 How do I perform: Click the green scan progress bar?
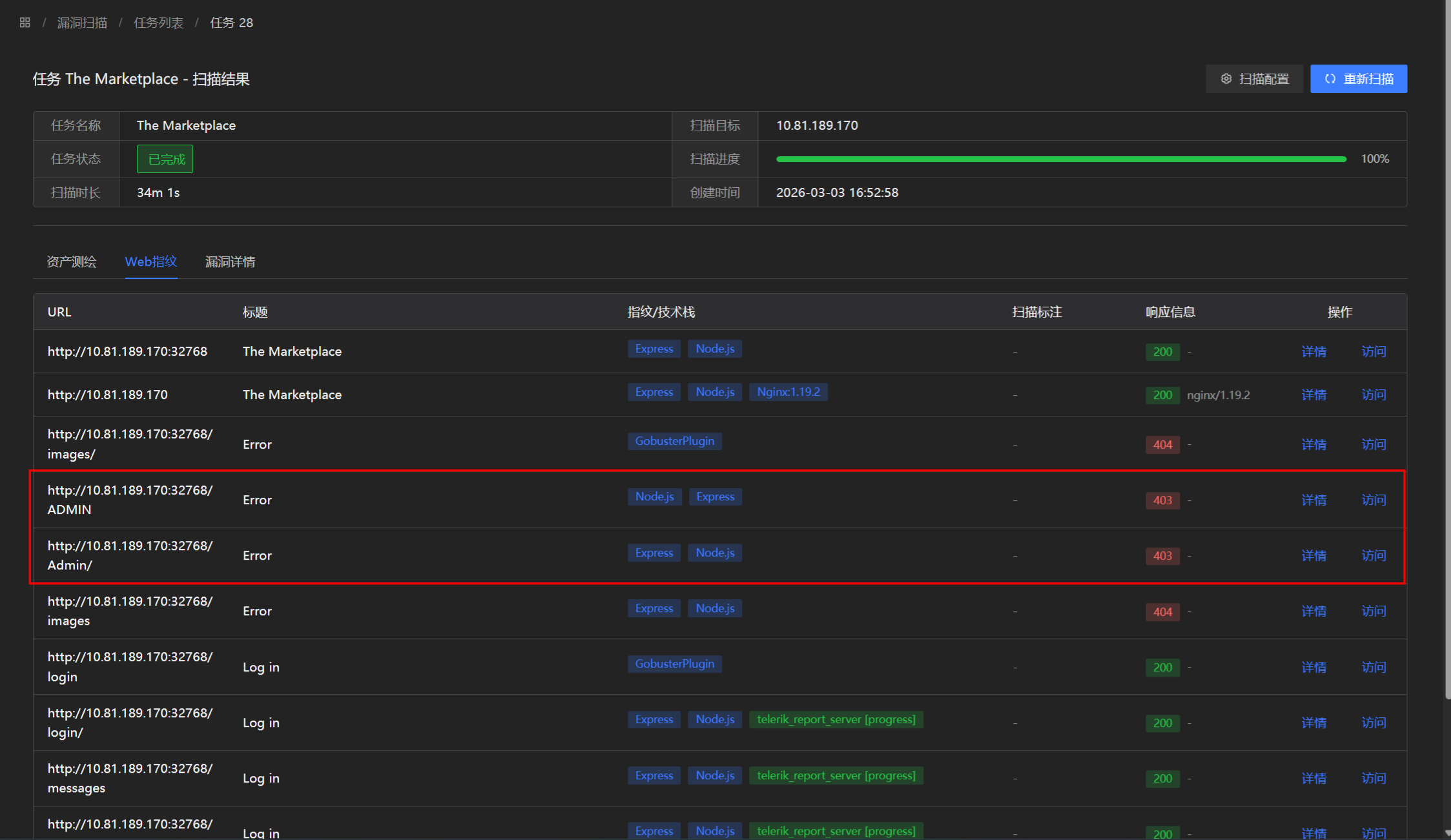(1060, 159)
